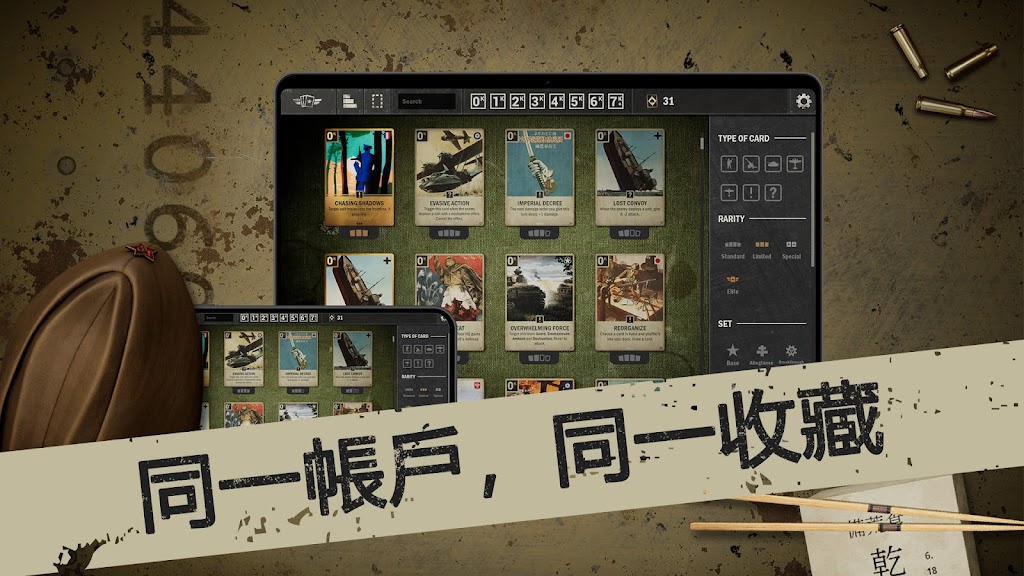Click the search field on phone screen
The width and height of the screenshot is (1024, 576).
[217, 317]
